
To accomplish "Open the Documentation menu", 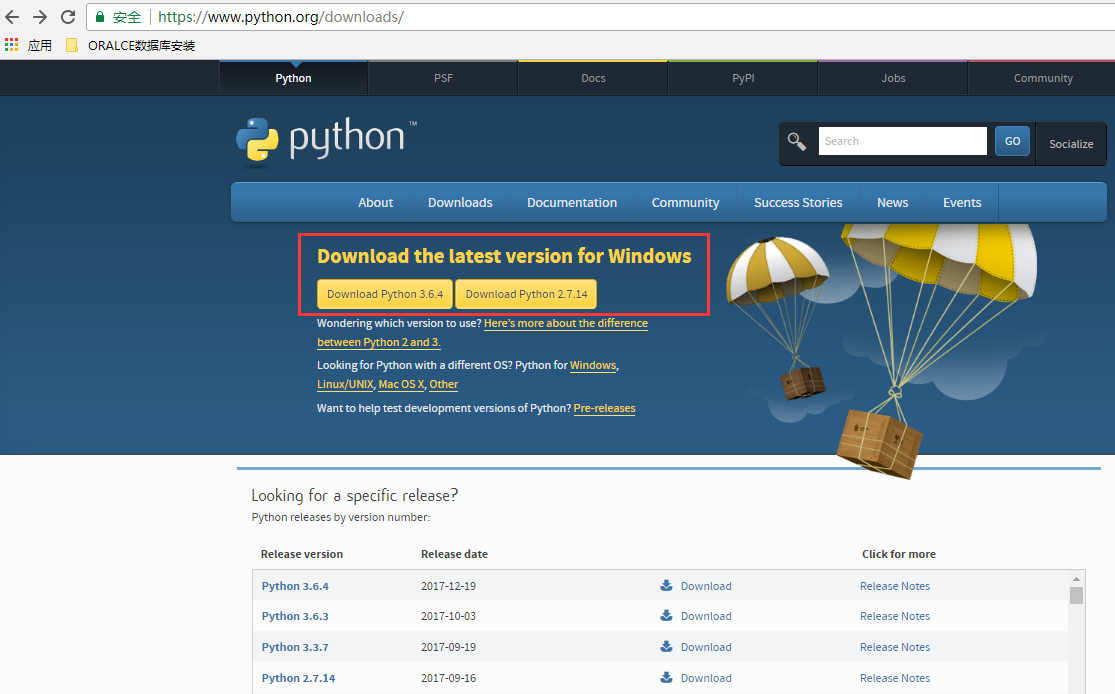I will pos(572,203).
